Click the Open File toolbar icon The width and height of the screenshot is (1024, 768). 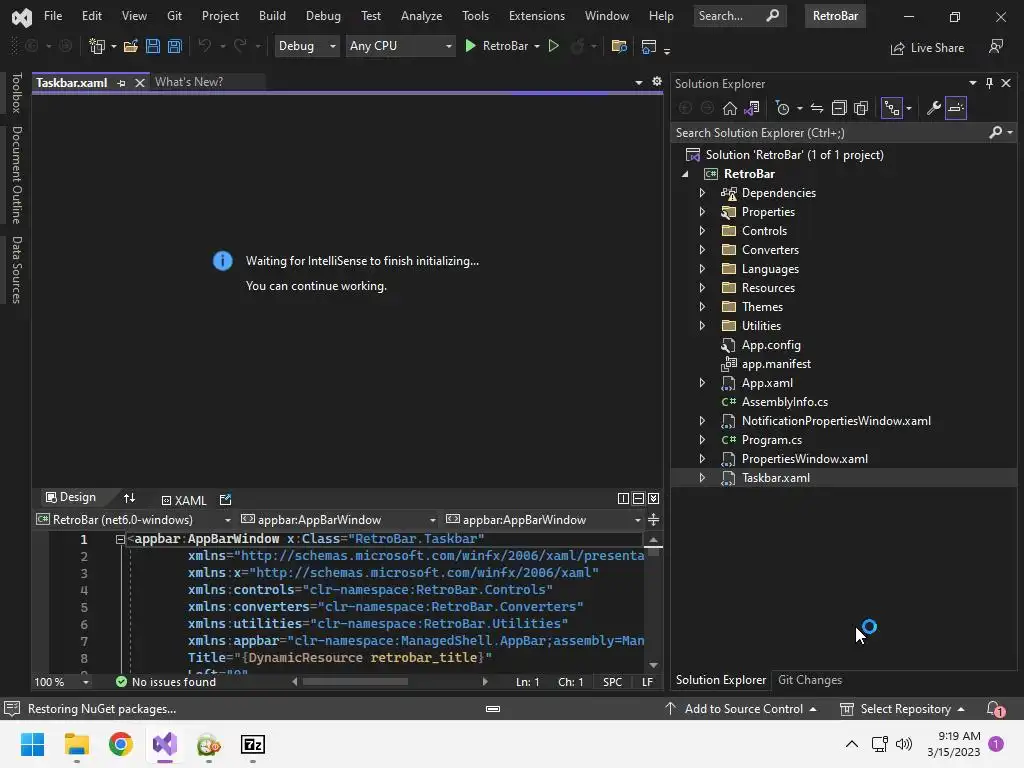(x=131, y=46)
